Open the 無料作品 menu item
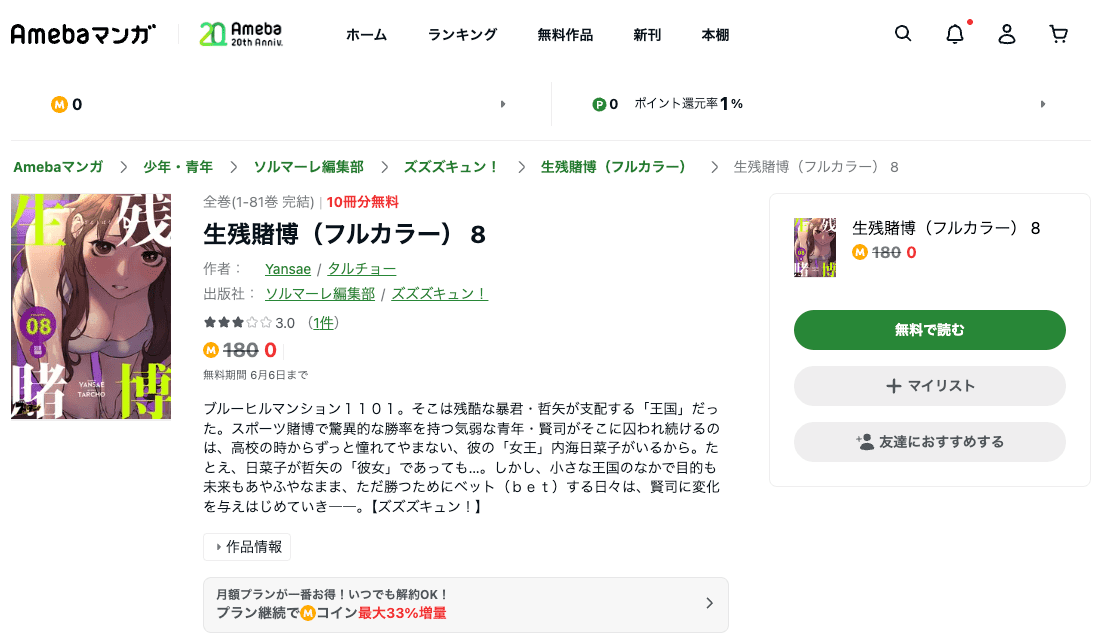This screenshot has height=641, width=1098. (x=565, y=35)
